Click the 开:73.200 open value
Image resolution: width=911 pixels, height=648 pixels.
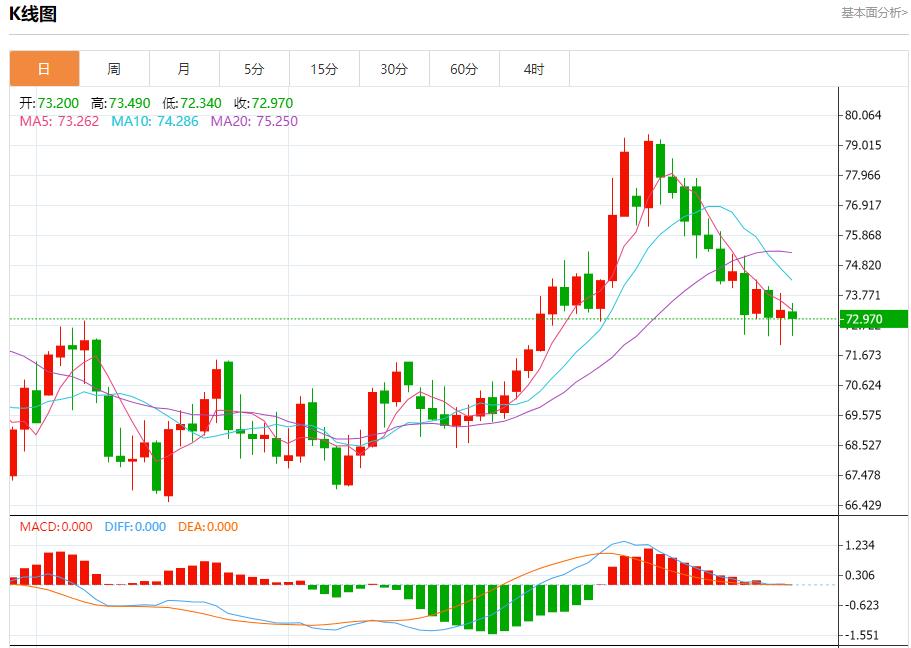click(x=49, y=103)
